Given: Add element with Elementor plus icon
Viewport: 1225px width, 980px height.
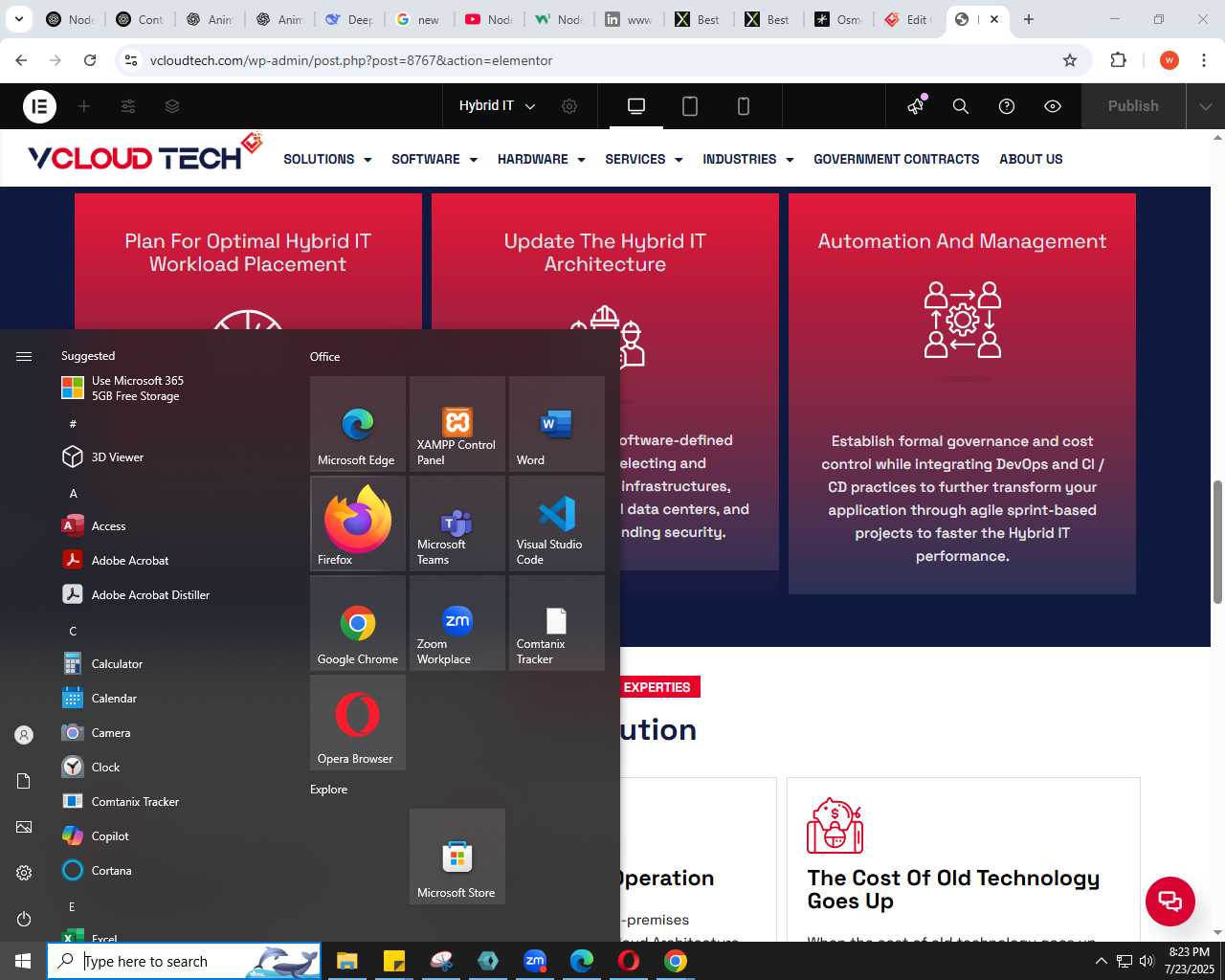Looking at the screenshot, I should (x=84, y=106).
